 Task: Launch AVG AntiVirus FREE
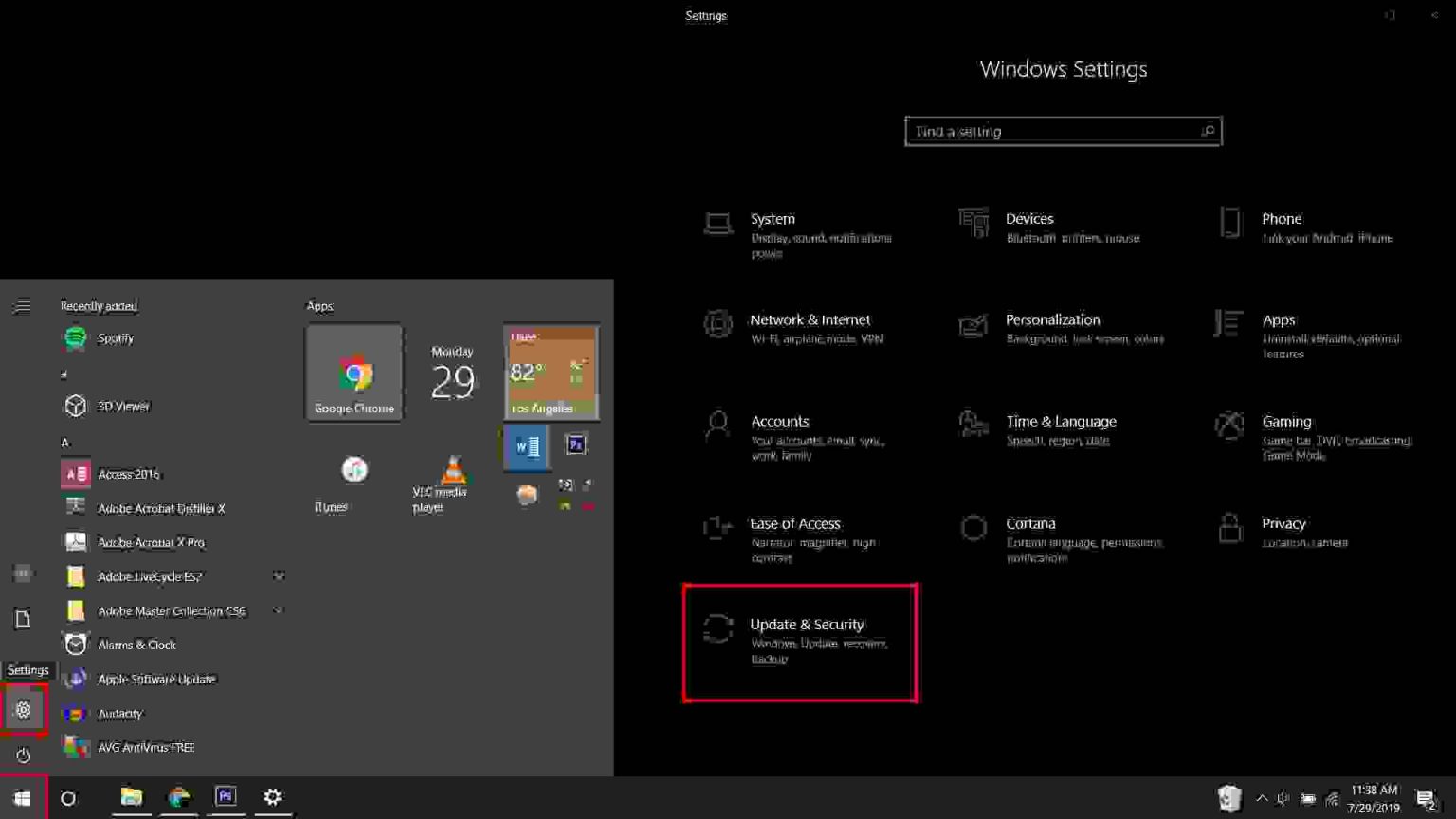pyautogui.click(x=171, y=747)
